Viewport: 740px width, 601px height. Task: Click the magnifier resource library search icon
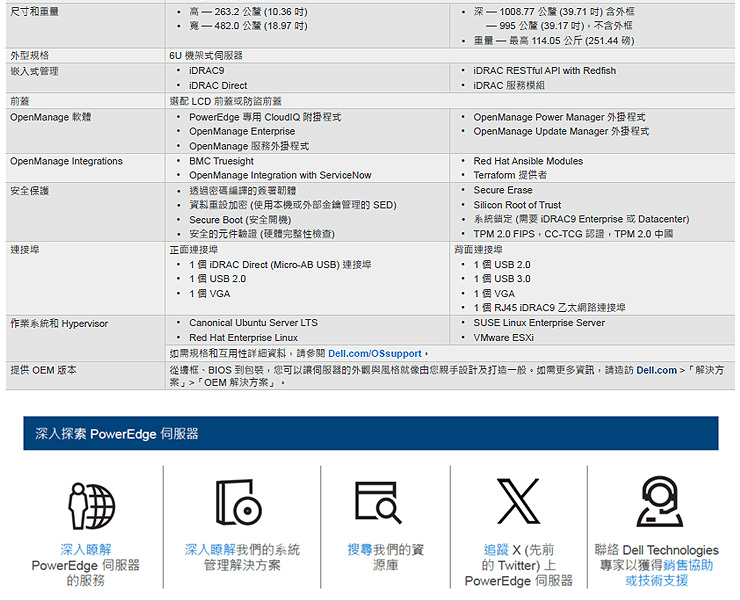pos(378,504)
